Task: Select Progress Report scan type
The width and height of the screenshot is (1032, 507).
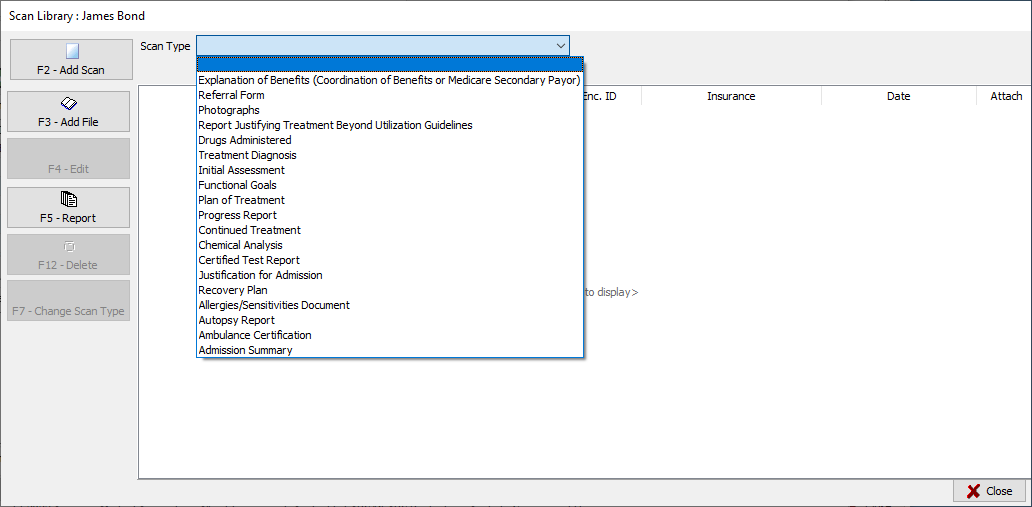Action: (x=237, y=215)
